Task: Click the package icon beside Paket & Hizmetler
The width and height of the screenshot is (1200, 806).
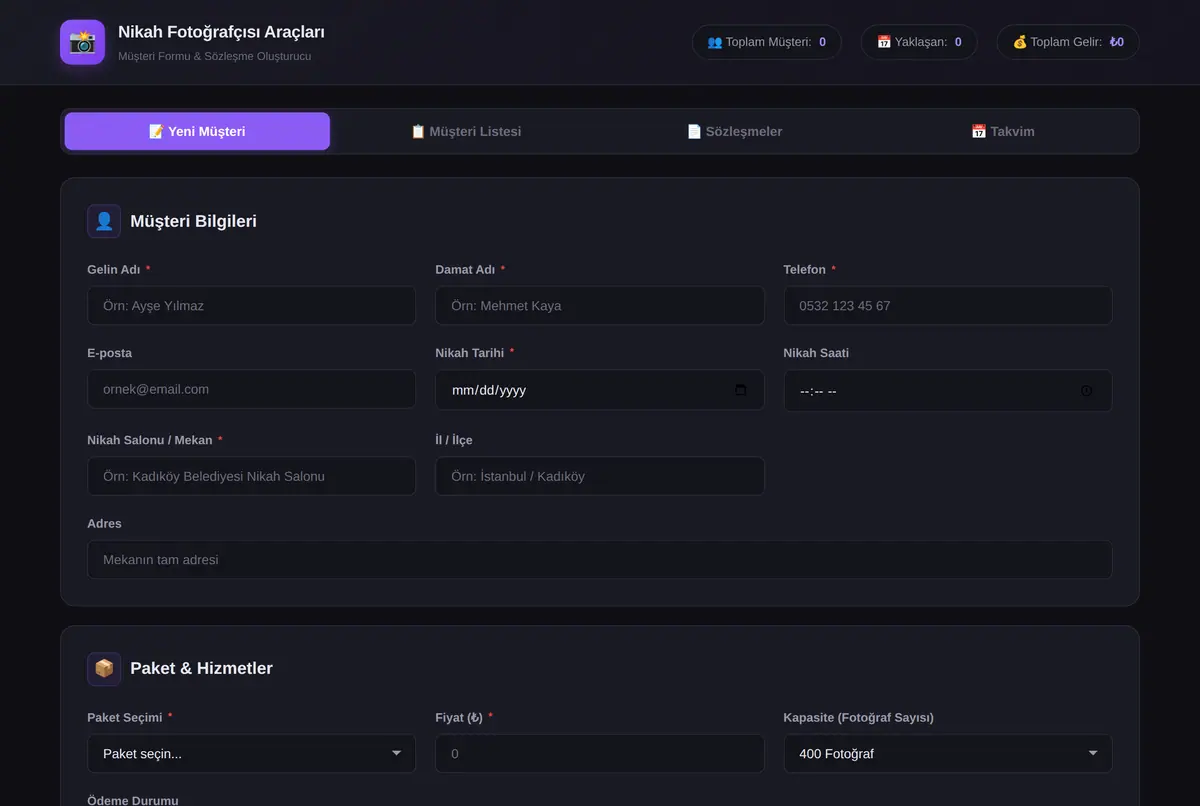Action: pos(104,668)
